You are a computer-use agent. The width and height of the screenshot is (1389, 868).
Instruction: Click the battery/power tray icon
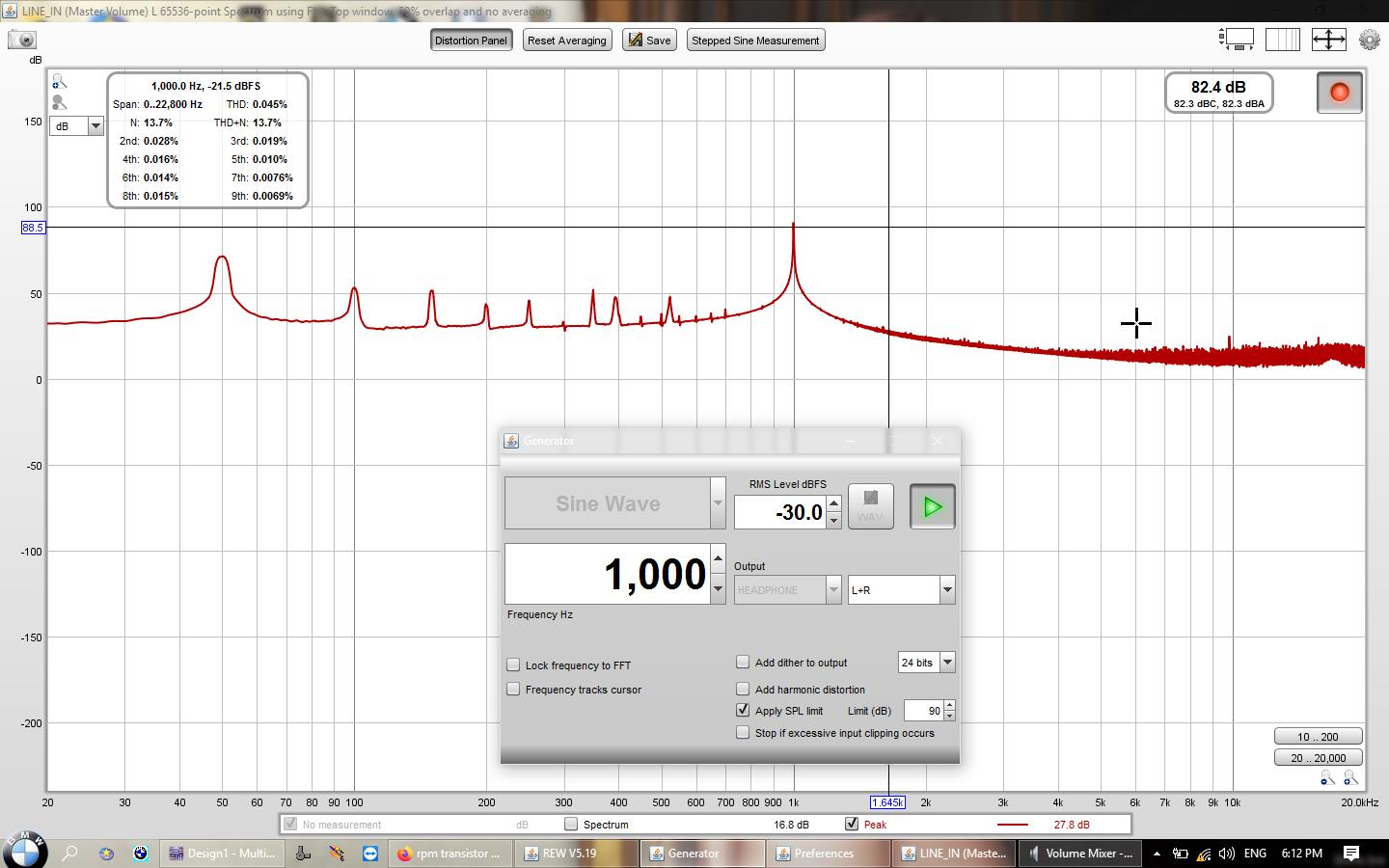coord(1180,853)
